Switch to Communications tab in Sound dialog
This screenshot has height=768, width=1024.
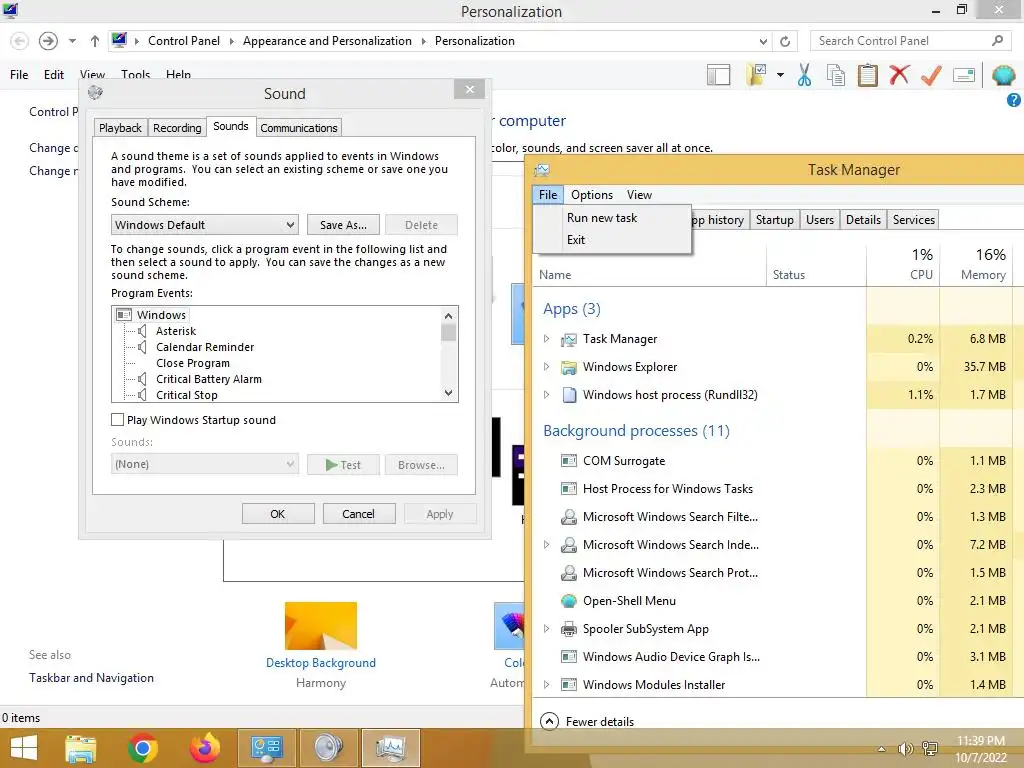point(298,128)
